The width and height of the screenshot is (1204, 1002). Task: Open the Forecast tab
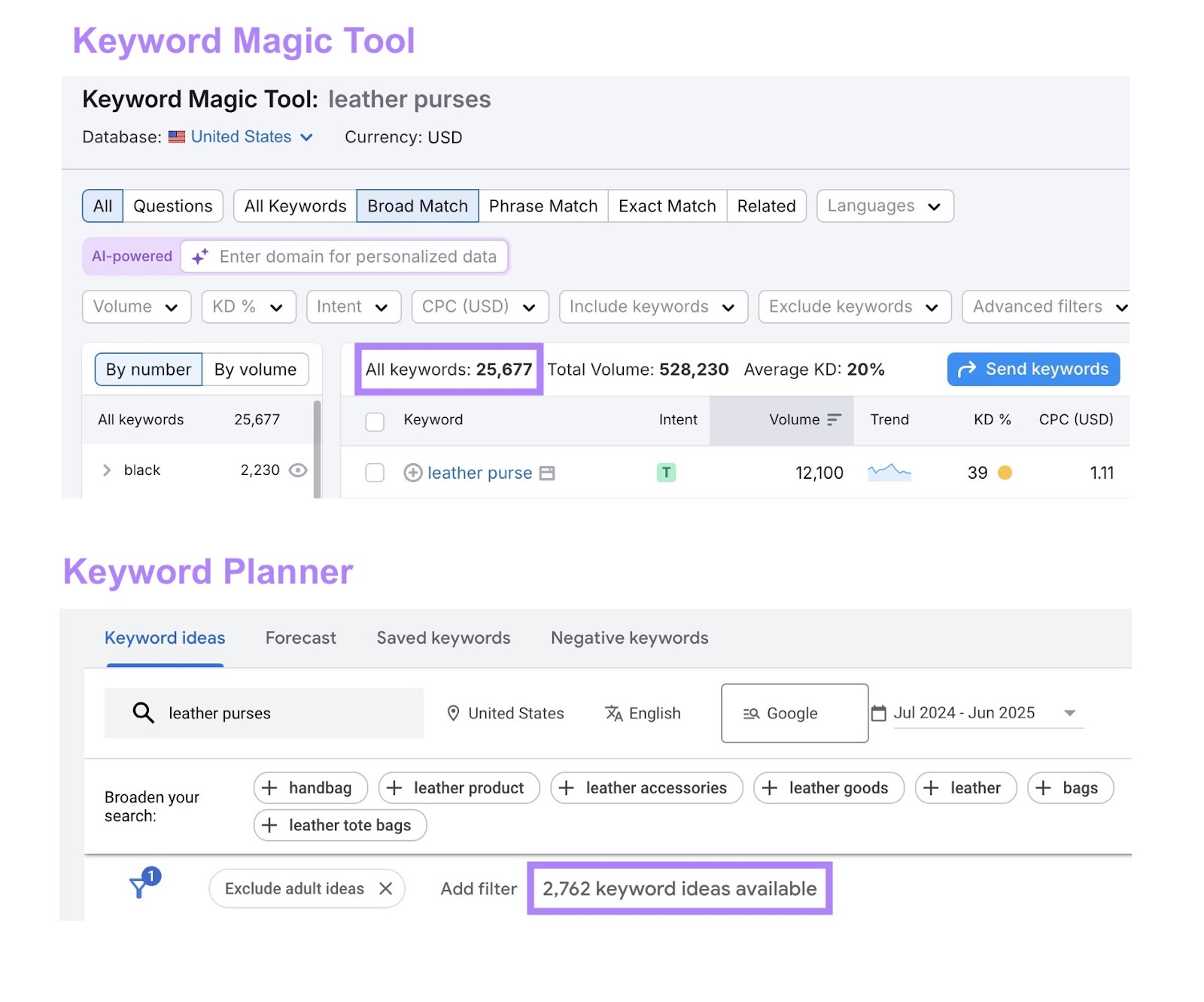tap(300, 638)
